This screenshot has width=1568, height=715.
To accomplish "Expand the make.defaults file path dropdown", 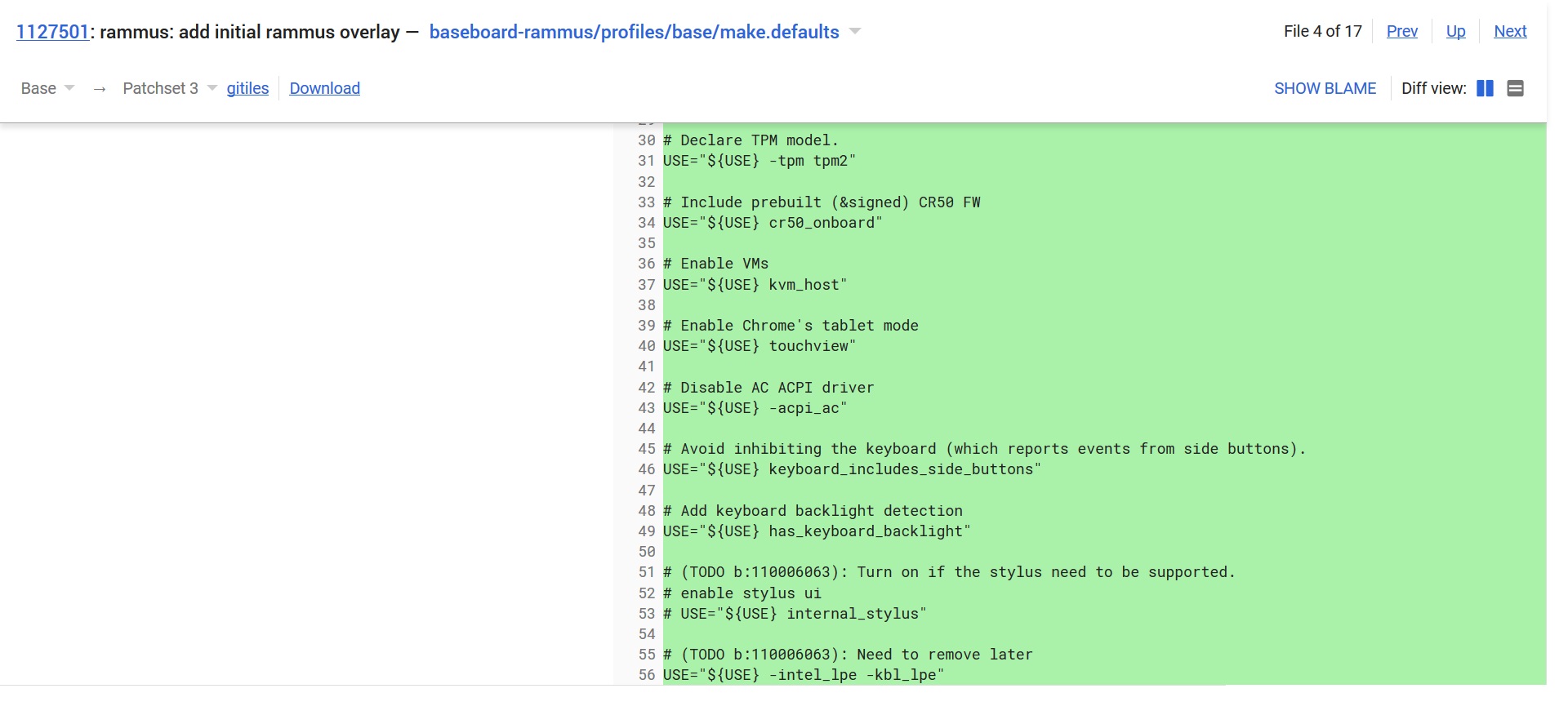I will [x=855, y=32].
